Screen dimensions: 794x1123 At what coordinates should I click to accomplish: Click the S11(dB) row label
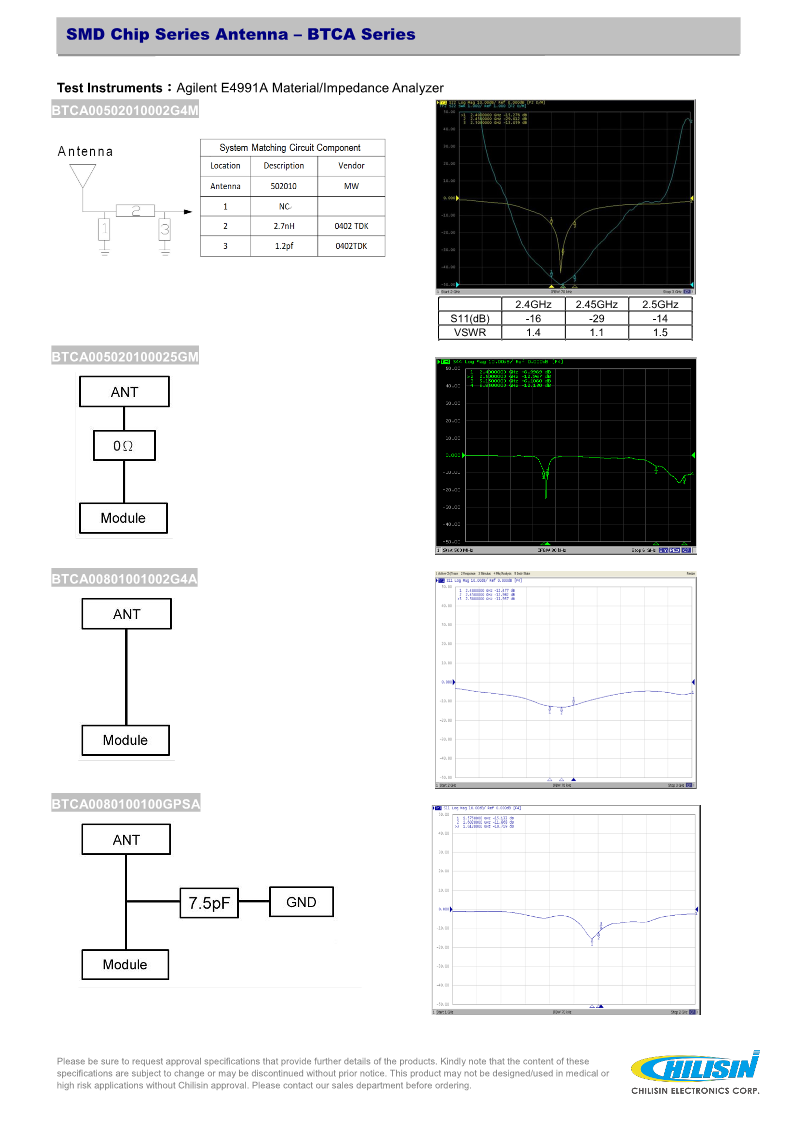[469, 319]
